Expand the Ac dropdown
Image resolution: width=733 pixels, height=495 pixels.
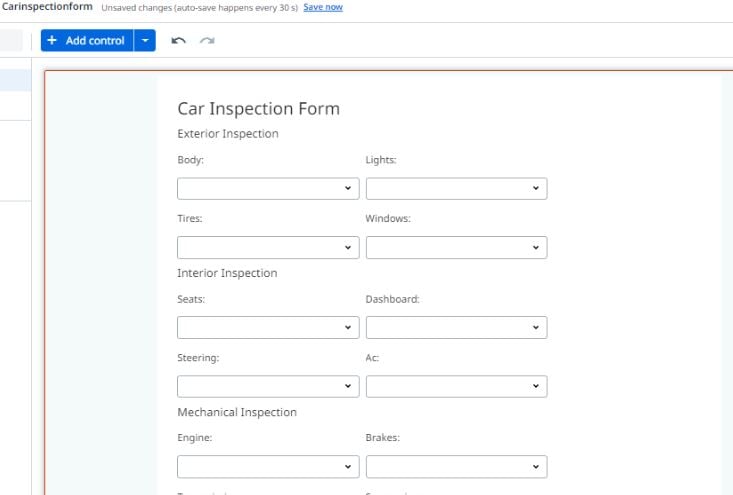[x=456, y=386]
